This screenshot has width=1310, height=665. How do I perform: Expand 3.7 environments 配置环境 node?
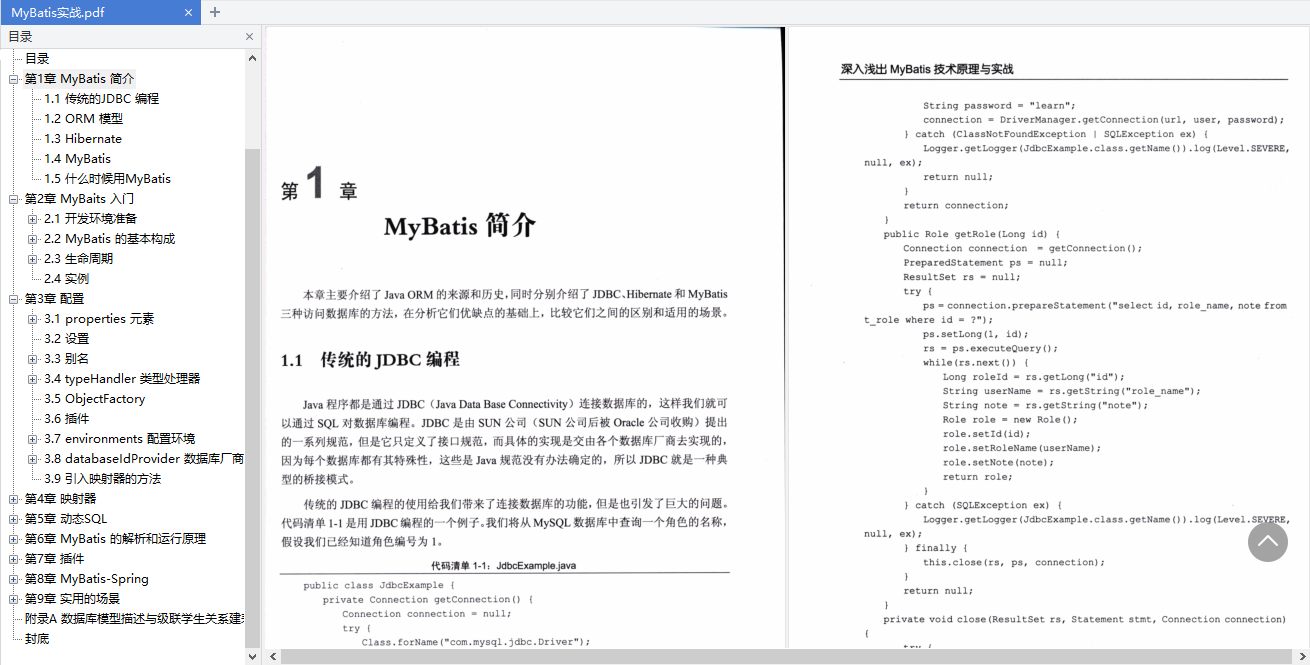[33, 439]
